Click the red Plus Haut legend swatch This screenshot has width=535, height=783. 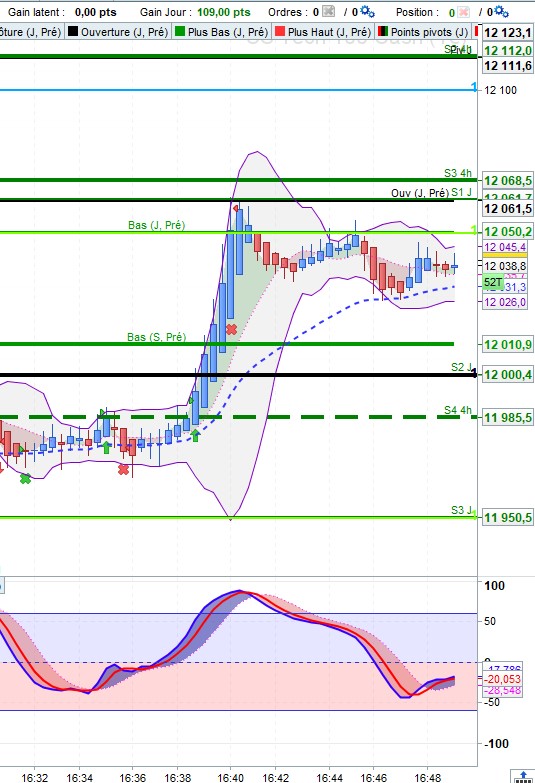click(x=280, y=31)
